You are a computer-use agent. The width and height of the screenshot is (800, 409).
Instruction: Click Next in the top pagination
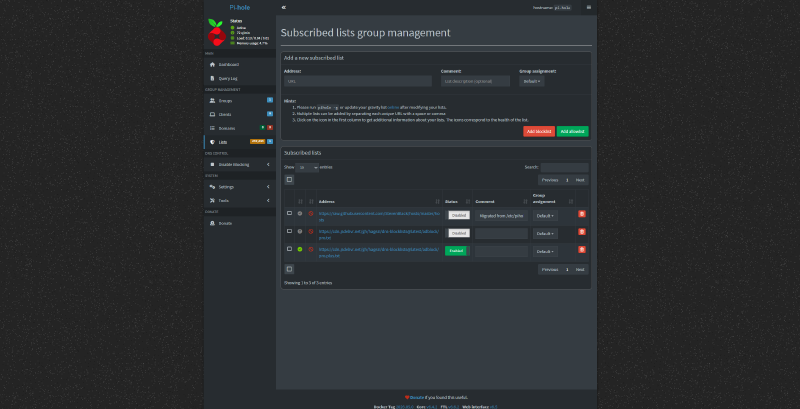point(580,180)
